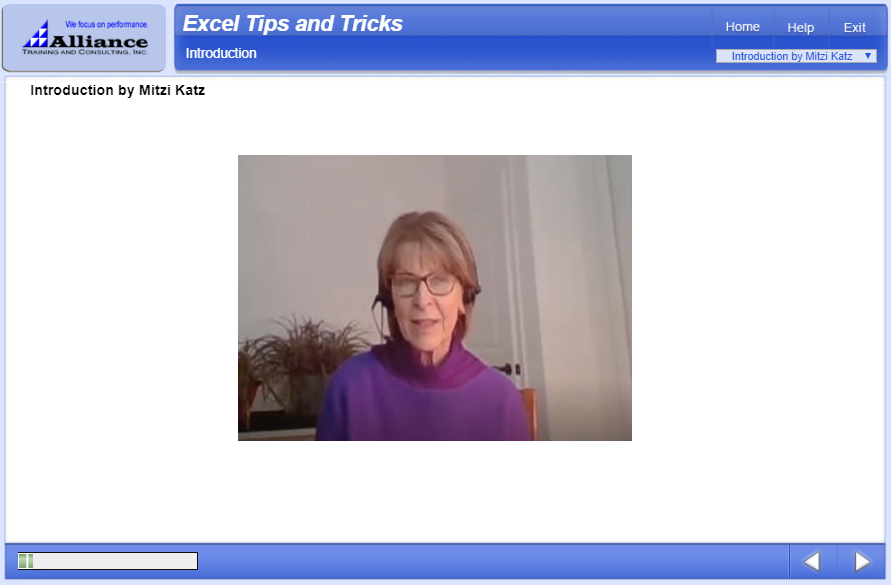This screenshot has width=891, height=585.
Task: Click the dropdown's down-arrow triangle
Action: click(x=868, y=56)
